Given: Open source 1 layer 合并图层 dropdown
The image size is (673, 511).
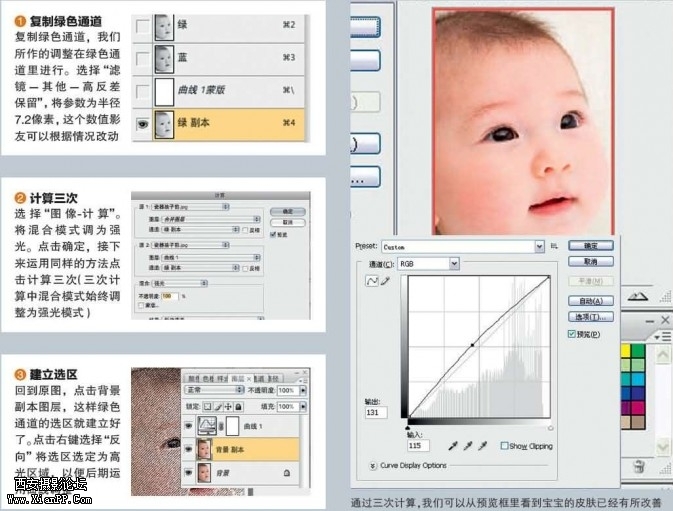Looking at the screenshot, I should tap(211, 219).
